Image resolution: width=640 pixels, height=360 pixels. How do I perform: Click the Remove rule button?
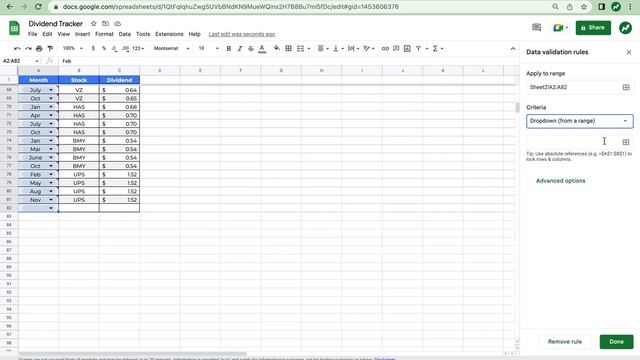tap(565, 342)
